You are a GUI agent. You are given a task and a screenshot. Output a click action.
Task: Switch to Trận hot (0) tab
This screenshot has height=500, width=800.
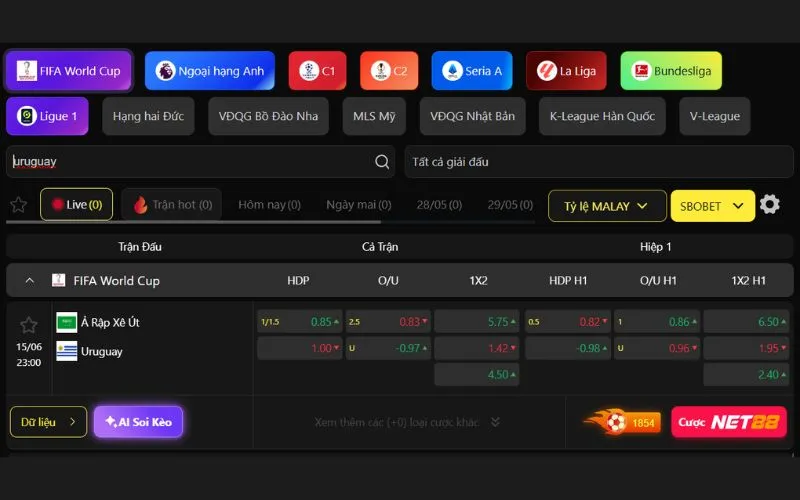tap(172, 205)
